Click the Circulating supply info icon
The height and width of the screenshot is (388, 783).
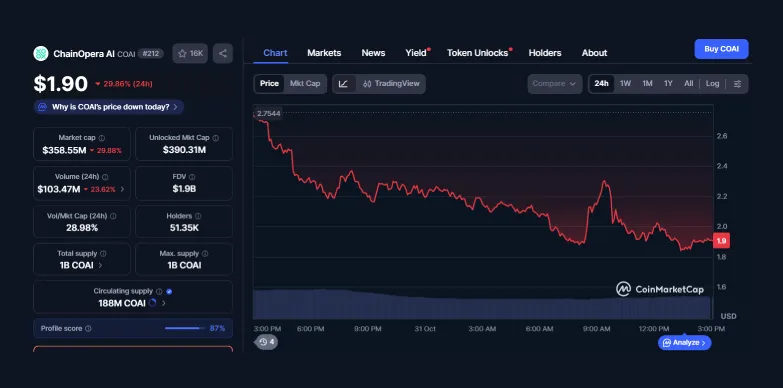tap(159, 291)
